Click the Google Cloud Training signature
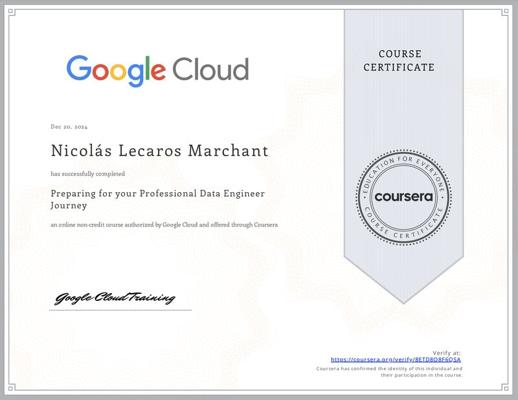This screenshot has height=400, width=518. tap(115, 298)
